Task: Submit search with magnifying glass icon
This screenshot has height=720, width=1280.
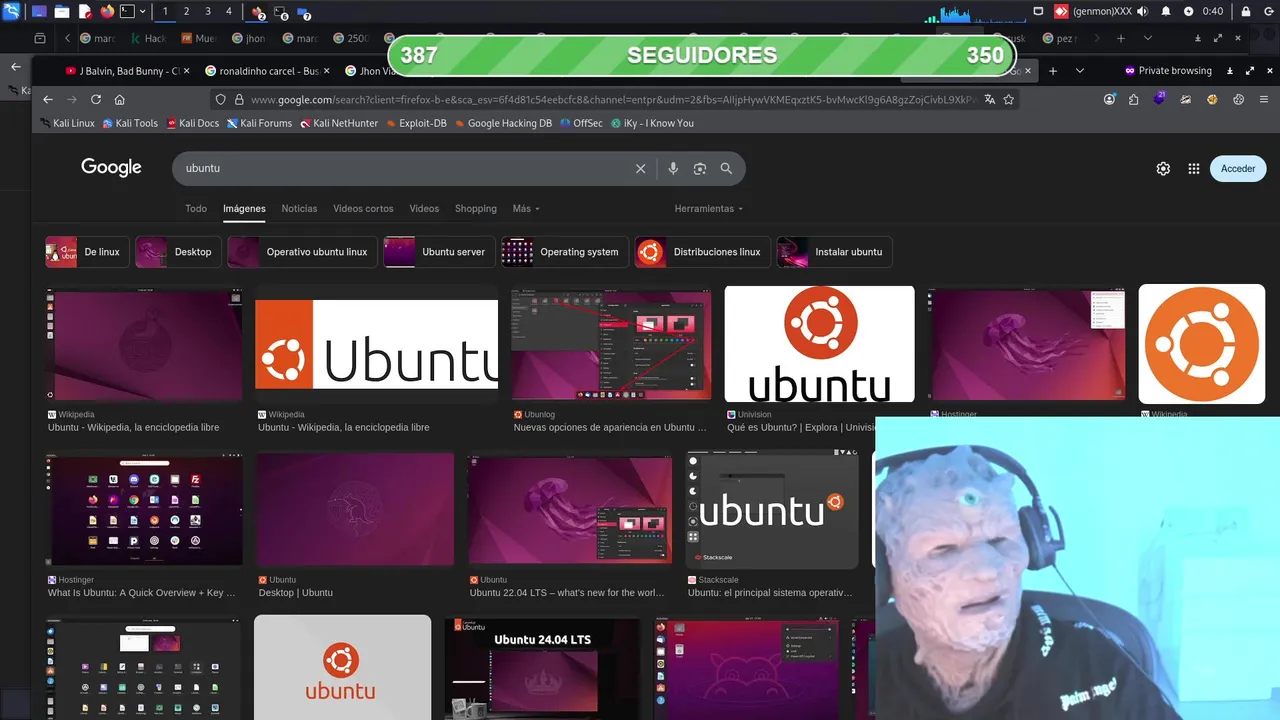Action: pos(726,168)
